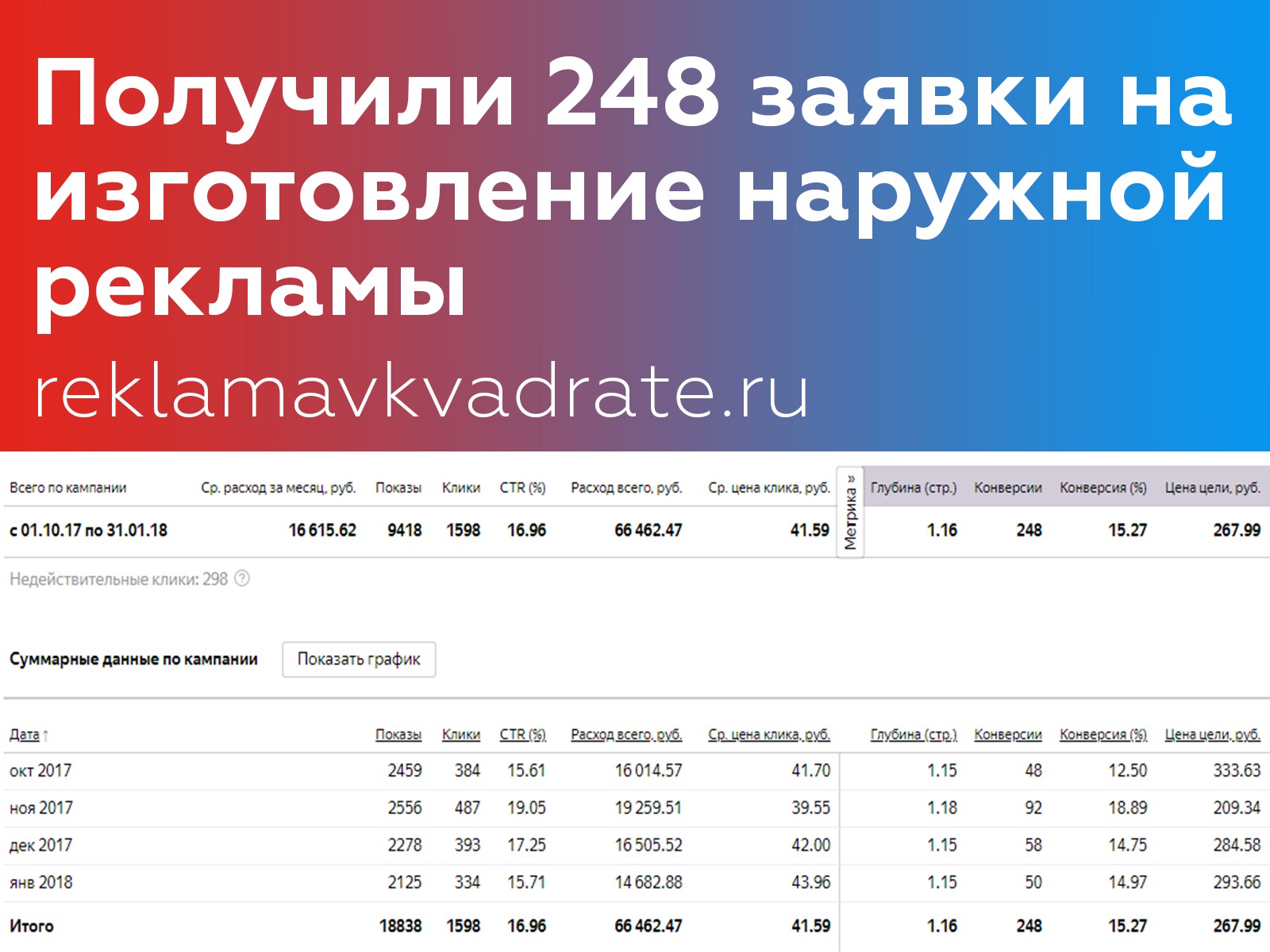Image resolution: width=1270 pixels, height=952 pixels.
Task: Sort monthly table by Клики header link
Action: point(461,735)
